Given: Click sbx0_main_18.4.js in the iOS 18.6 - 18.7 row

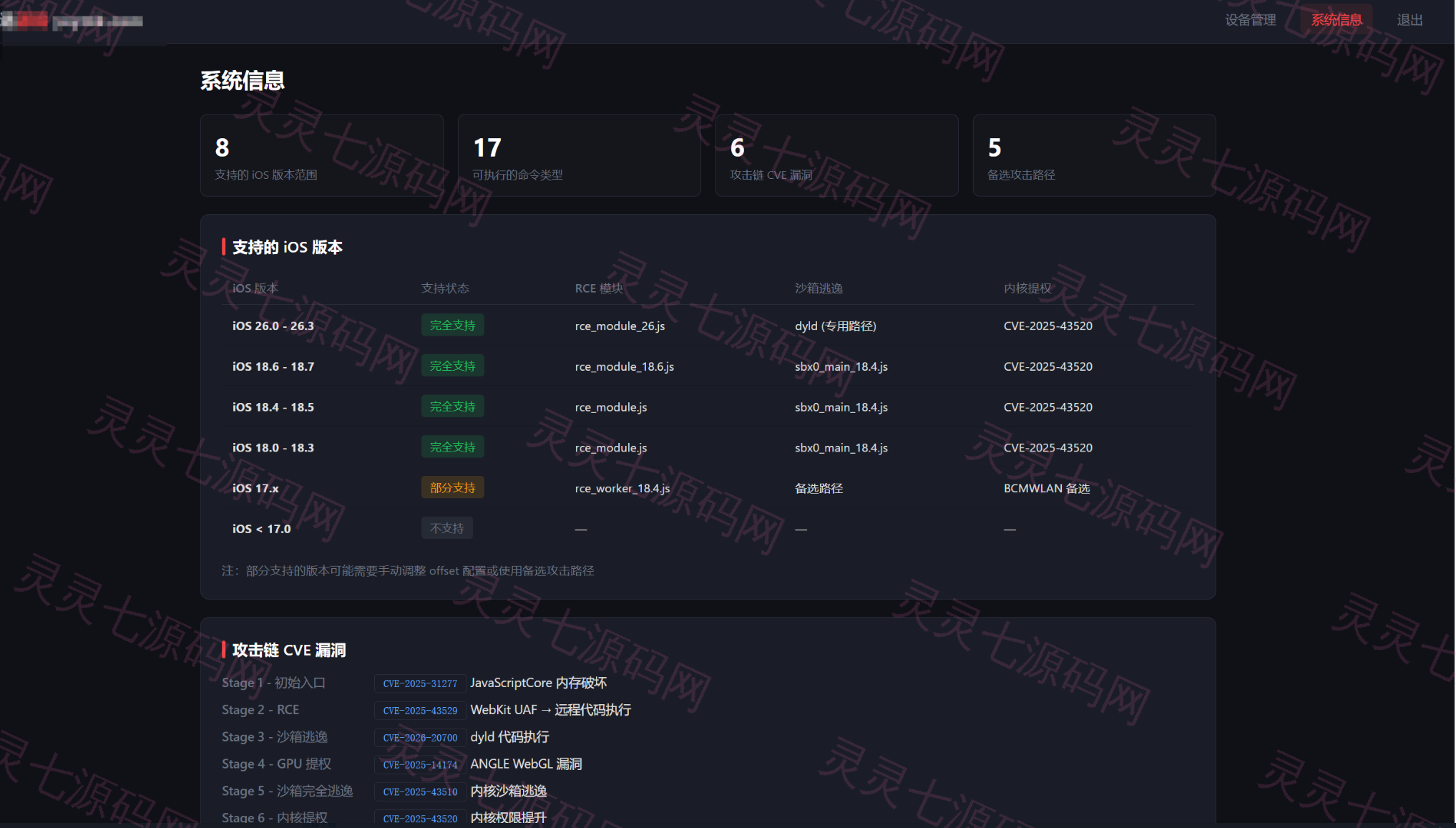Looking at the screenshot, I should tap(841, 366).
